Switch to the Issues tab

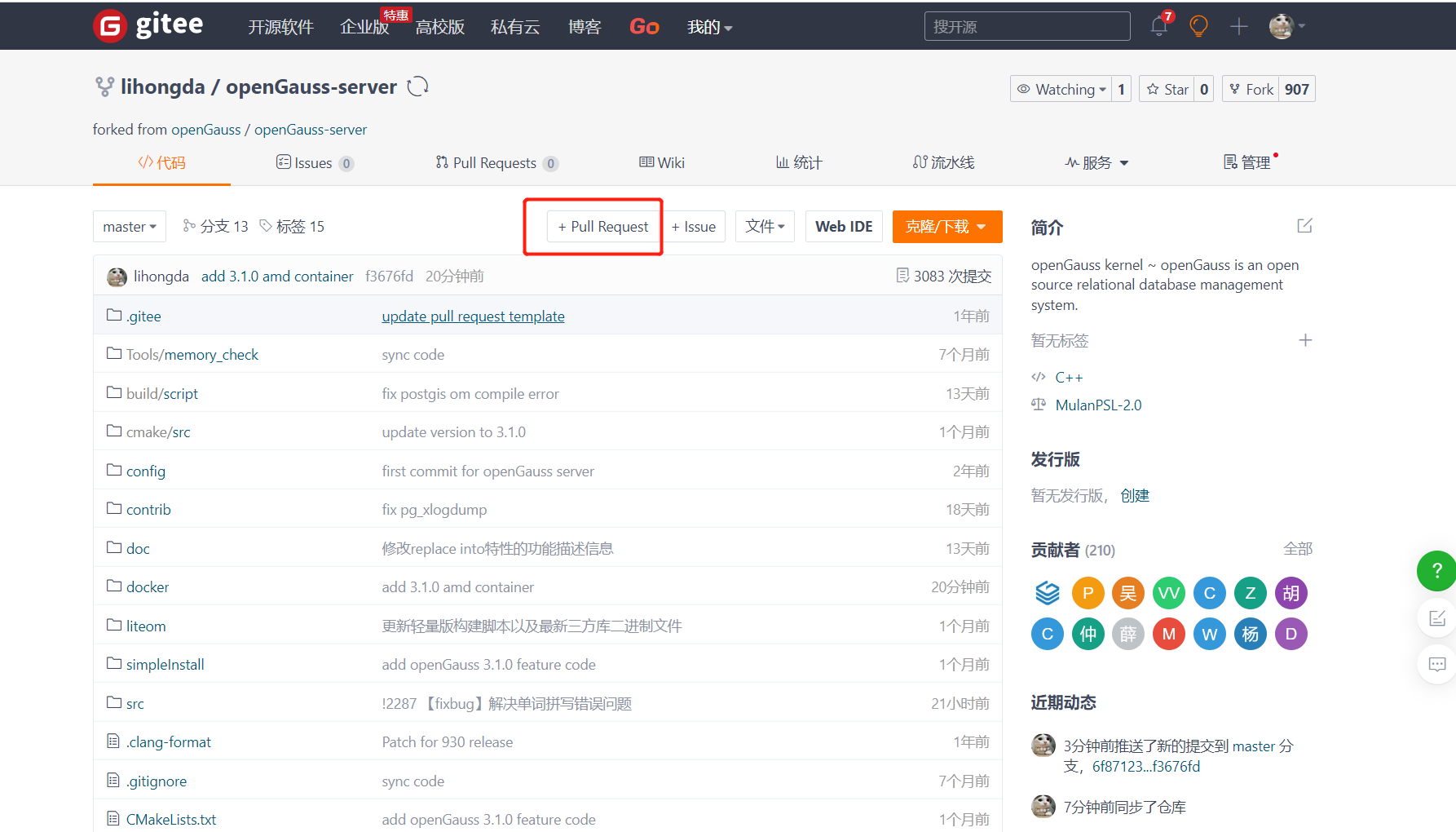[315, 163]
